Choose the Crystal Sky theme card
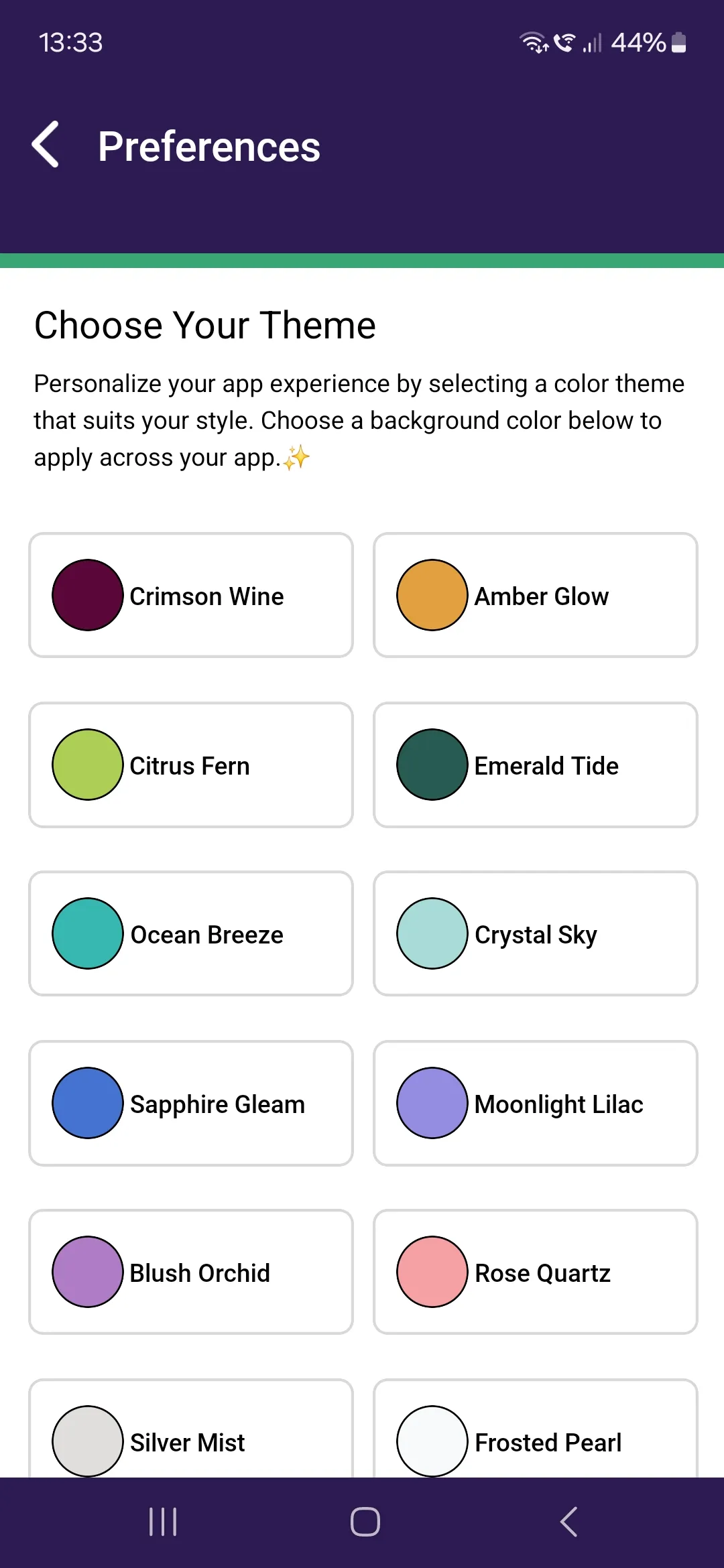Image resolution: width=724 pixels, height=1568 pixels. [536, 933]
